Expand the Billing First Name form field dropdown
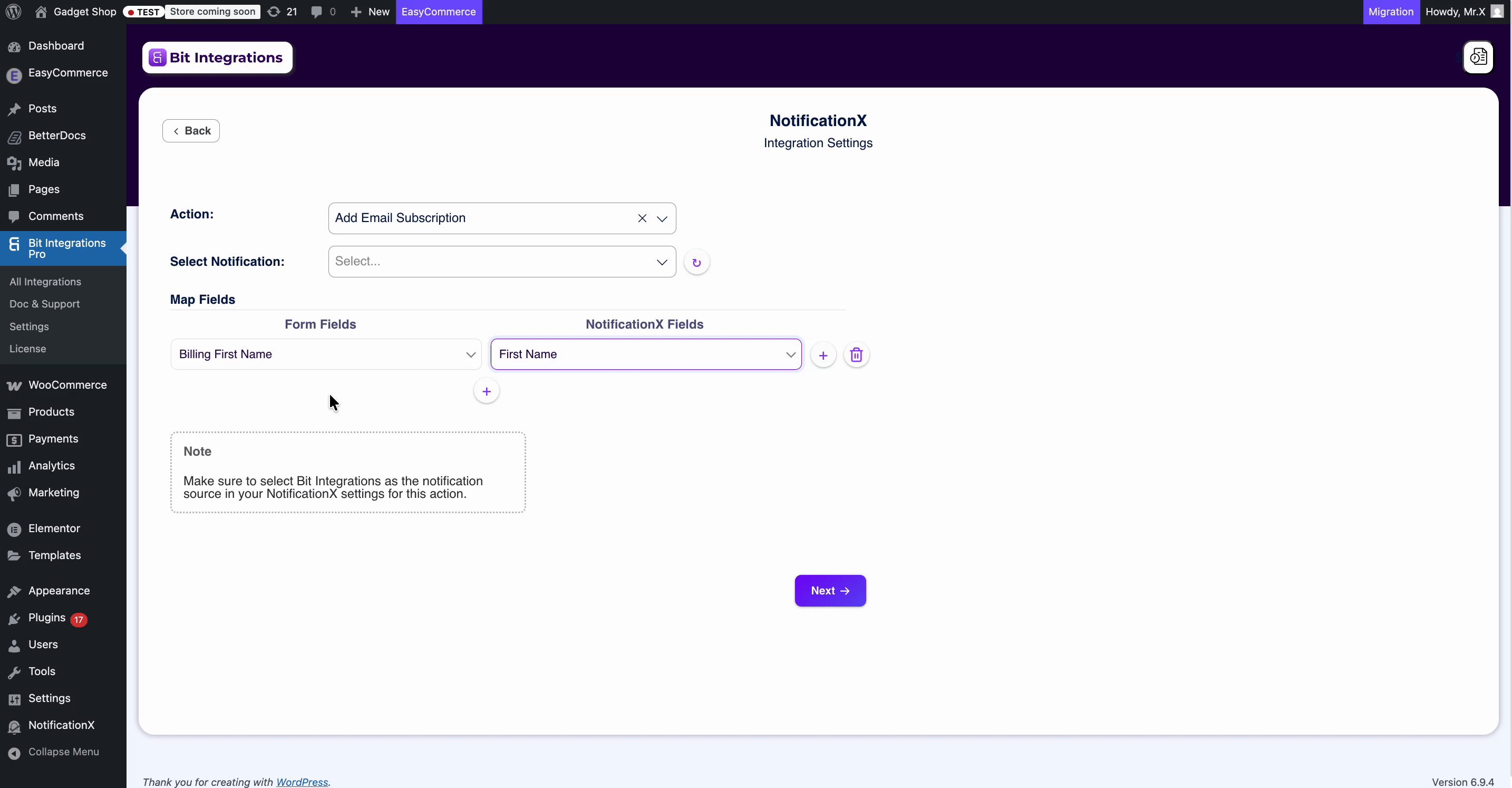The image size is (1512, 788). [470, 354]
